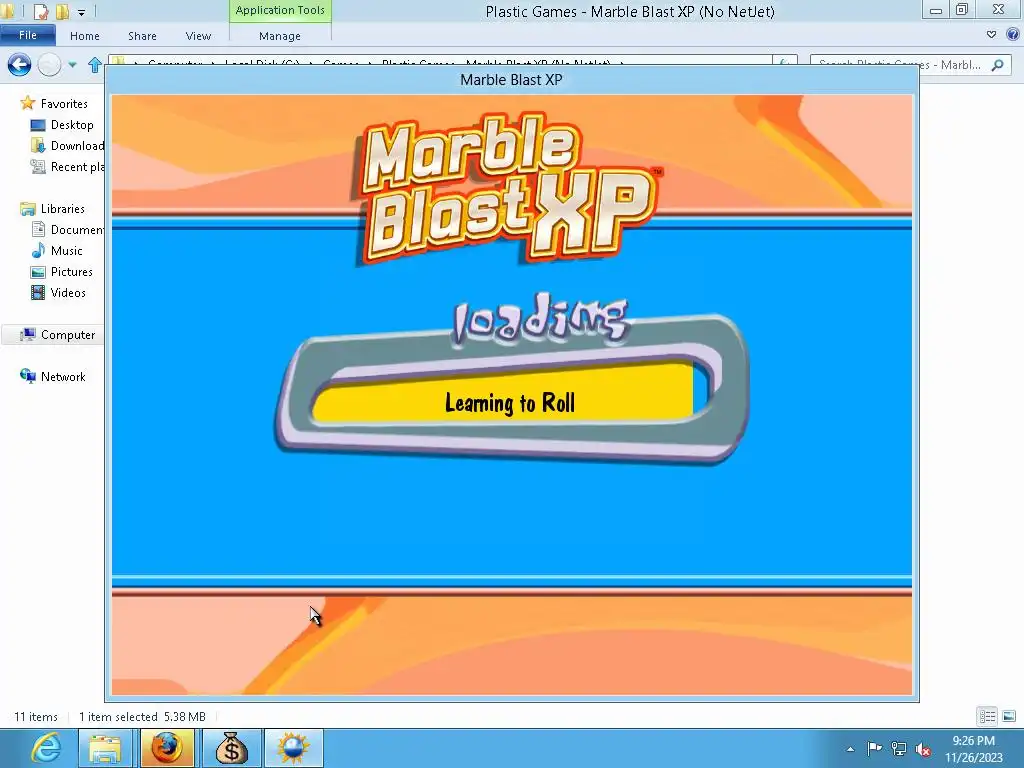Open the Pictures library

(x=72, y=272)
